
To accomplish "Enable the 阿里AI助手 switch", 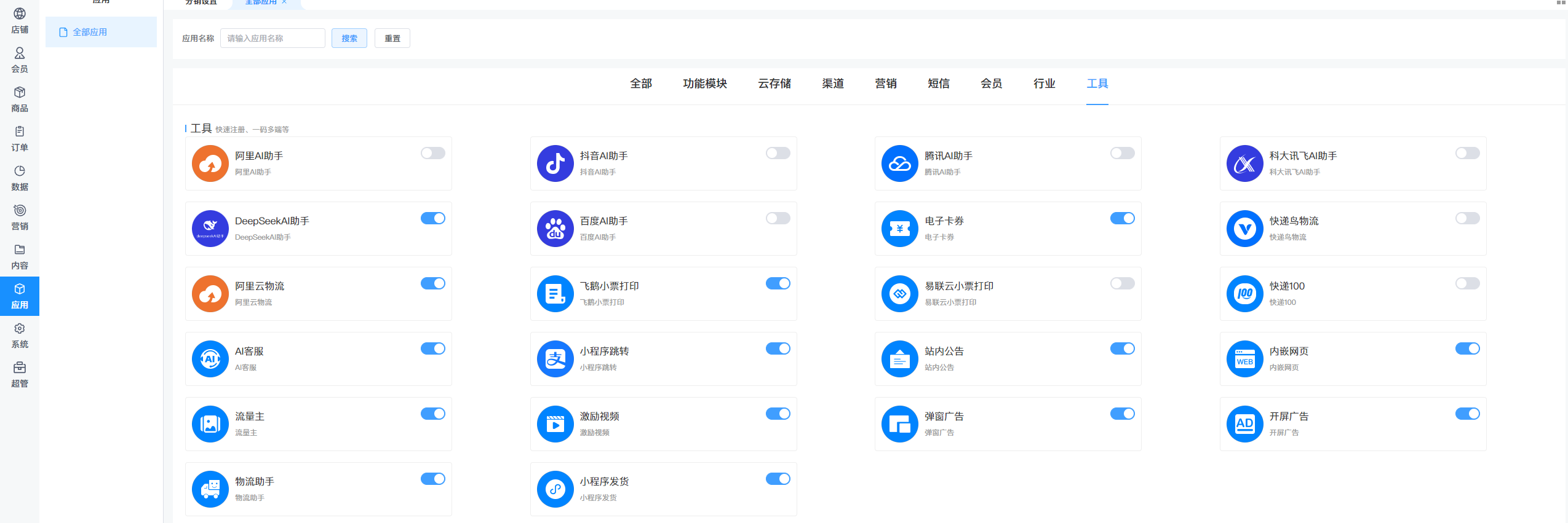I will 433,153.
